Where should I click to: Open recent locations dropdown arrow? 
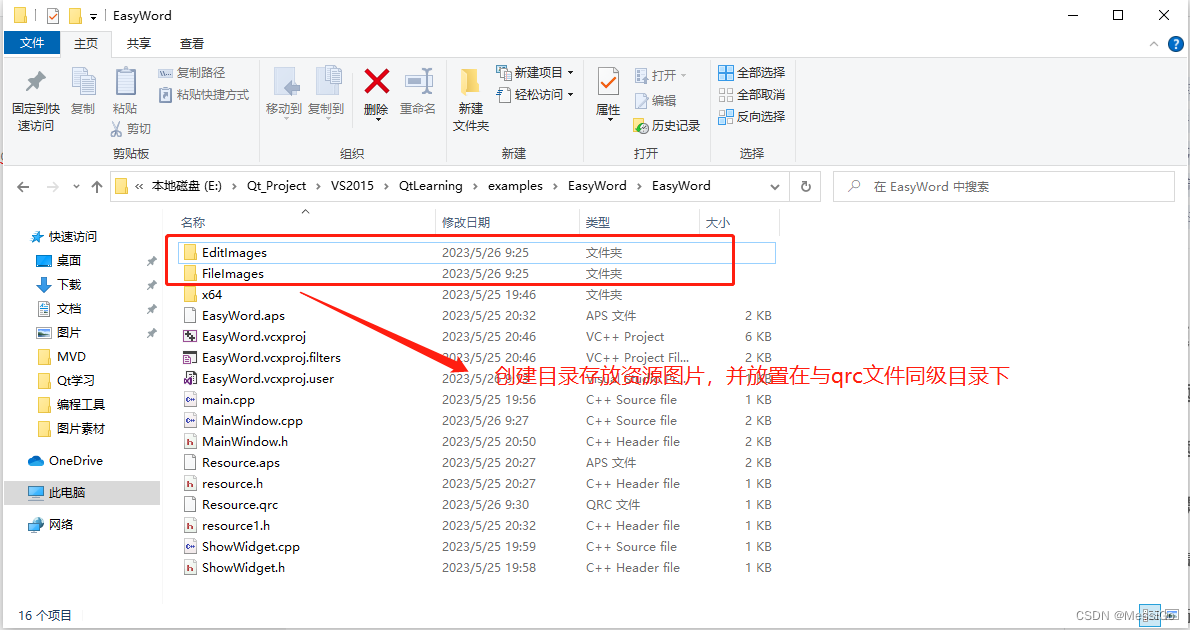coord(76,187)
